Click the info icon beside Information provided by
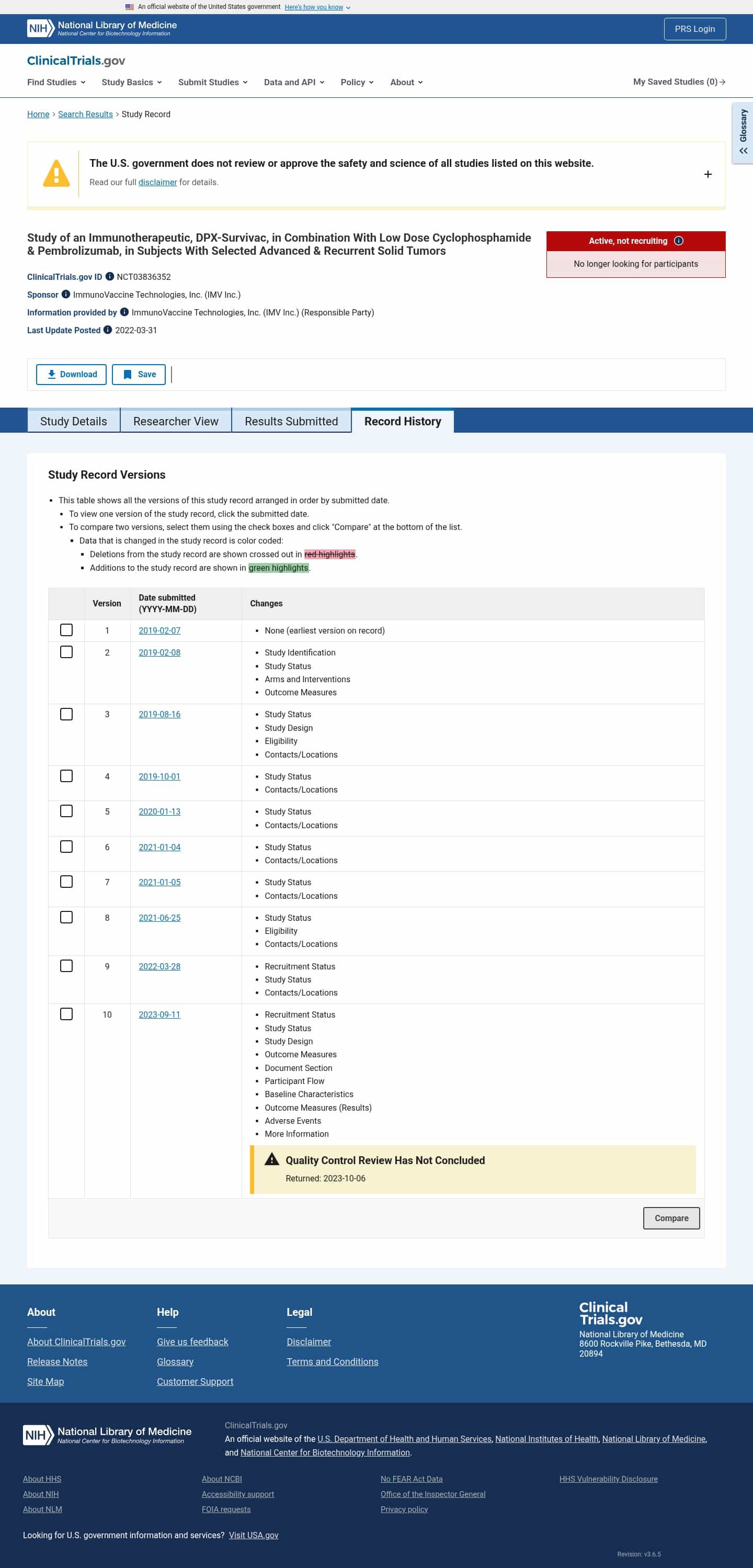 pos(124,312)
